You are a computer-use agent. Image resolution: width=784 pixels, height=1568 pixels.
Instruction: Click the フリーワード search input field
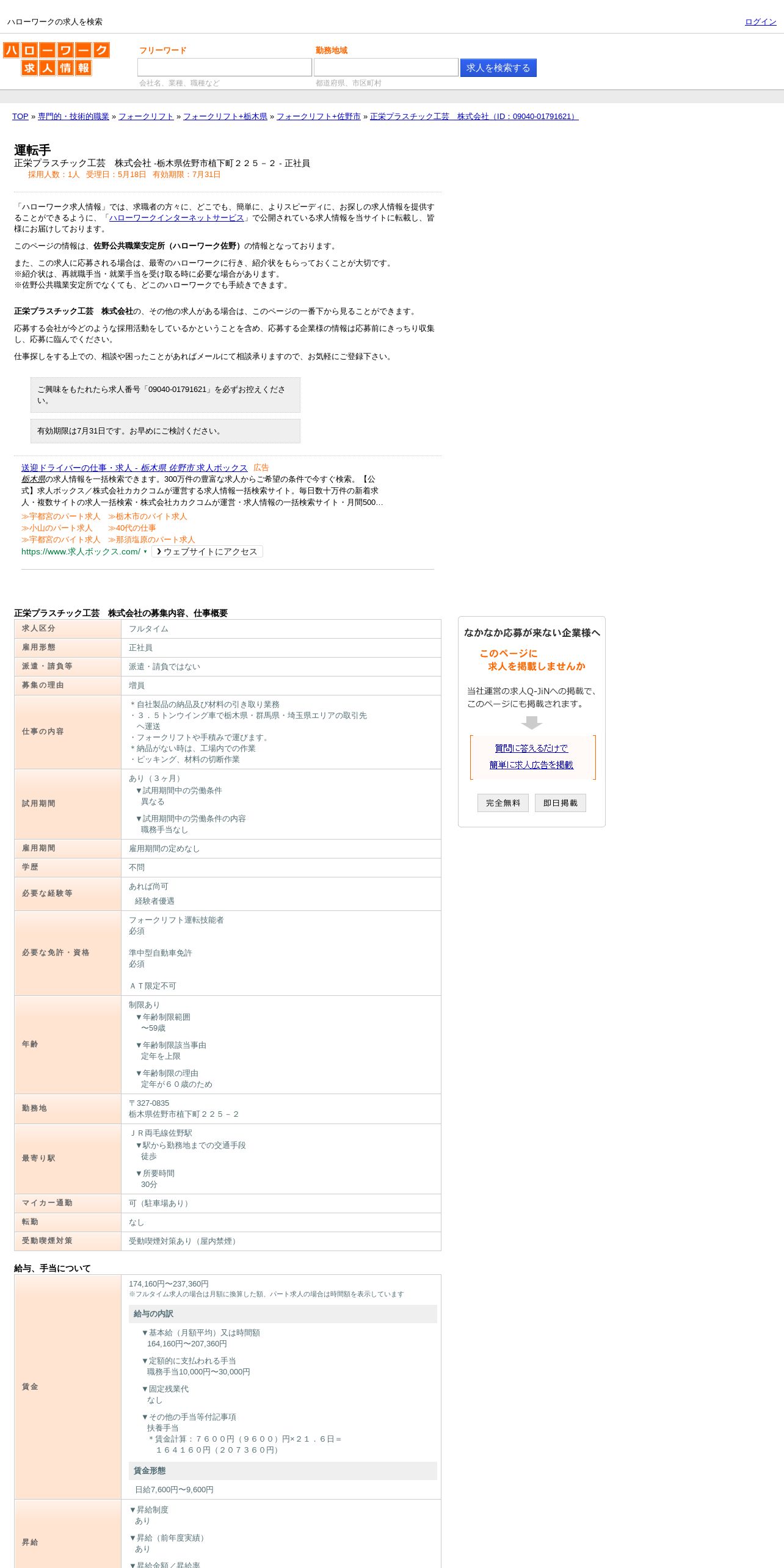click(x=225, y=67)
